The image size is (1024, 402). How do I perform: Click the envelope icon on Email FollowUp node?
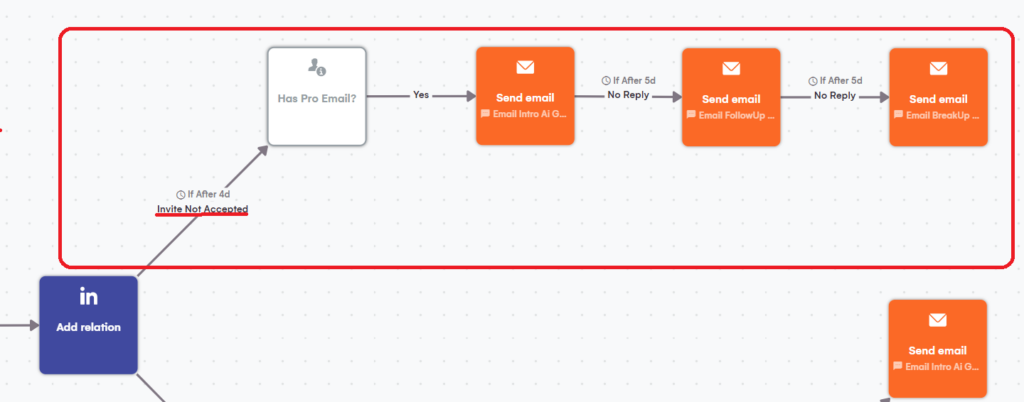point(731,69)
